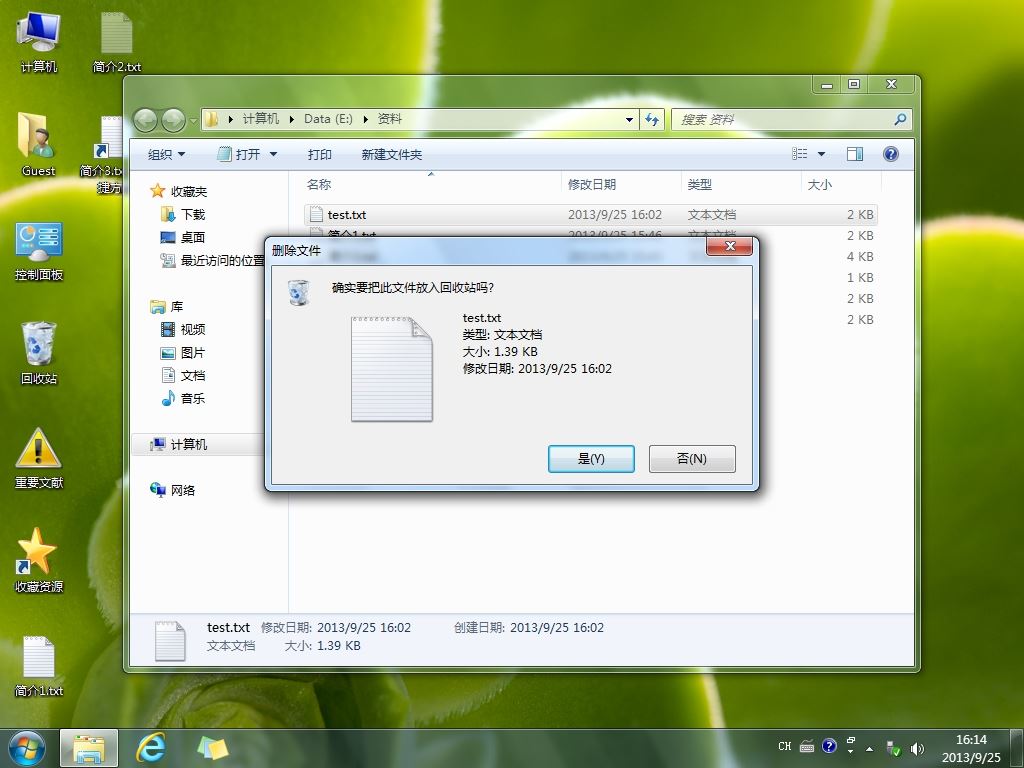Open the view options dropdown arrow
The width and height of the screenshot is (1024, 768).
point(822,154)
